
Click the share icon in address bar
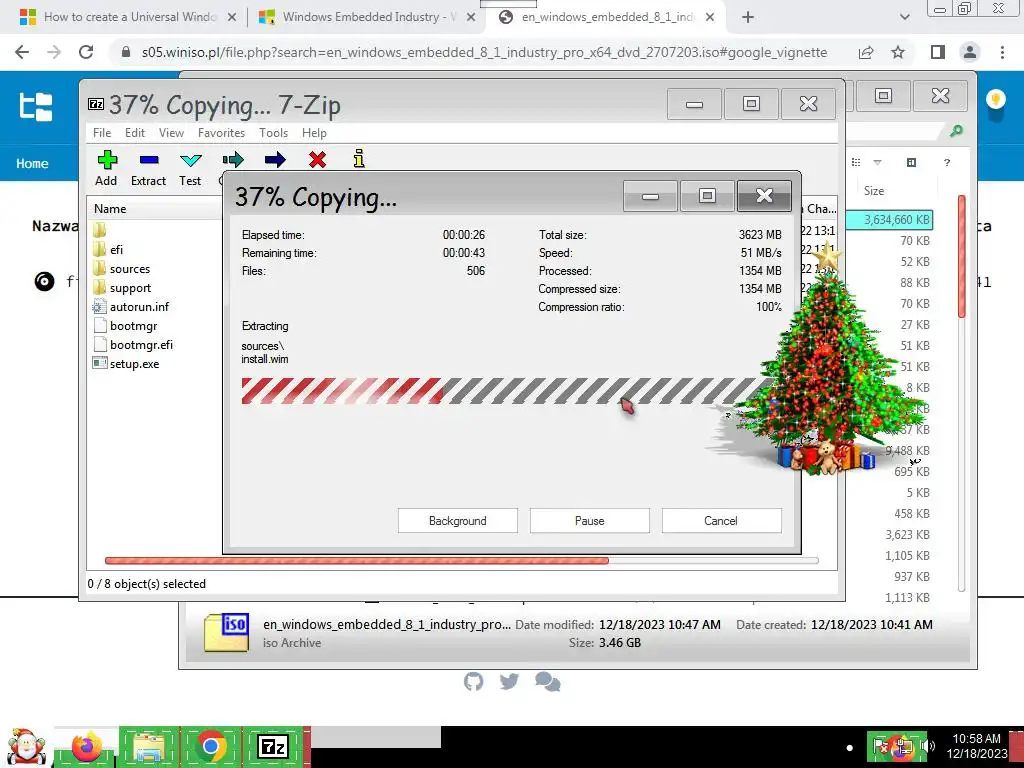(866, 52)
